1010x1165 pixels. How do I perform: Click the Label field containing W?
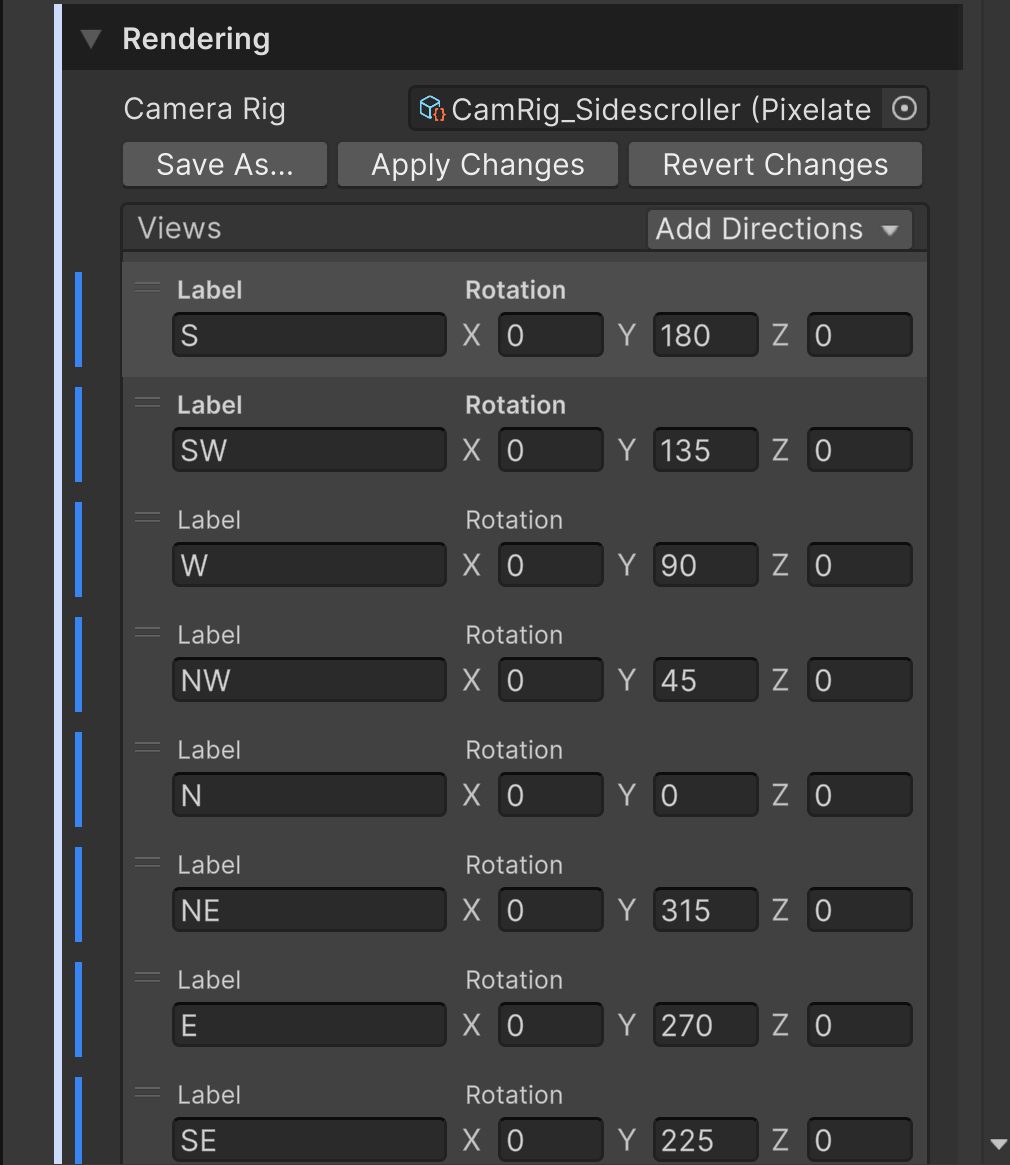pos(309,565)
